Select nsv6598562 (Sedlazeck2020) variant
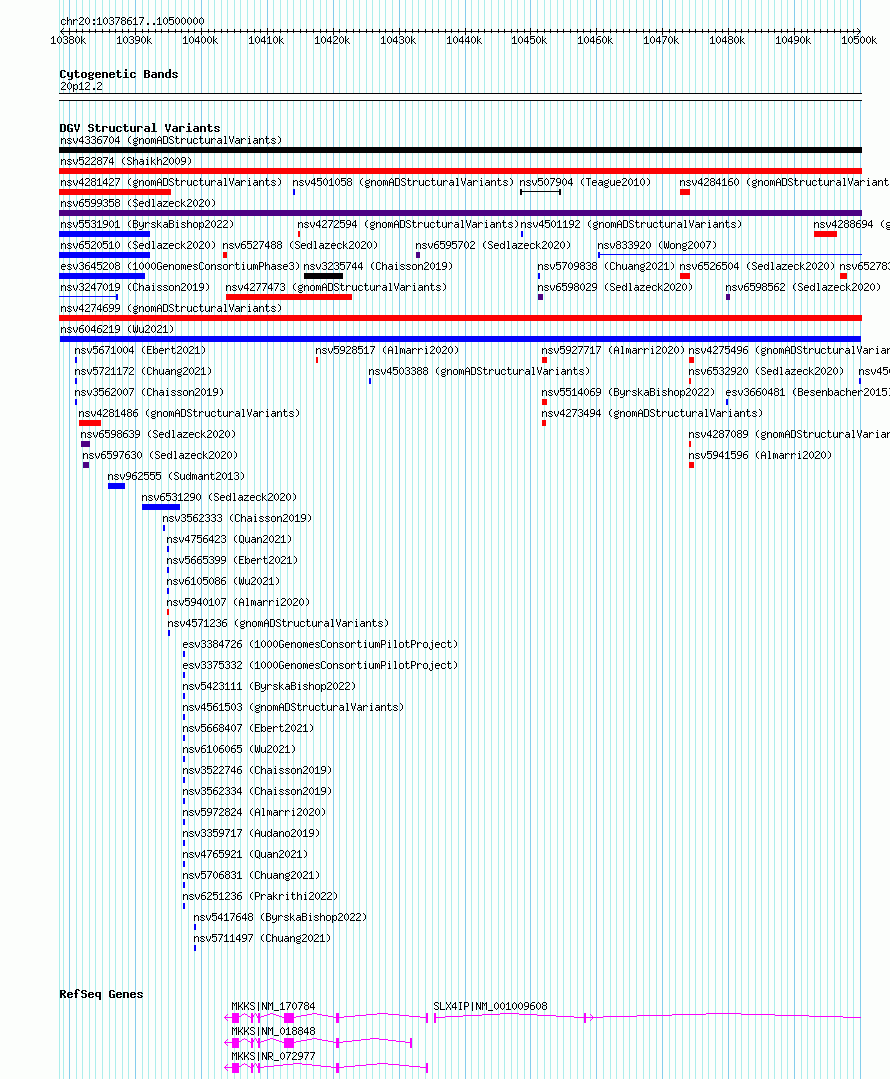The image size is (890, 1079). [x=803, y=287]
